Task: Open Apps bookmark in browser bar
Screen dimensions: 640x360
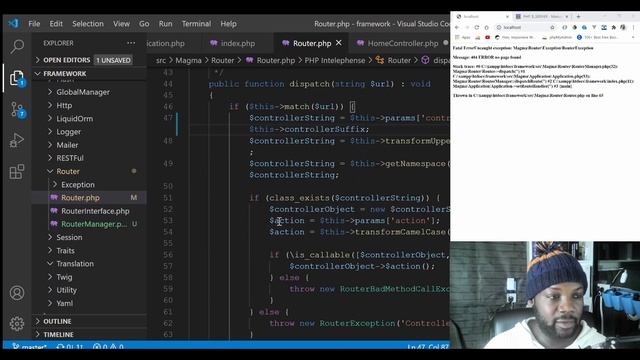Action: click(462, 37)
